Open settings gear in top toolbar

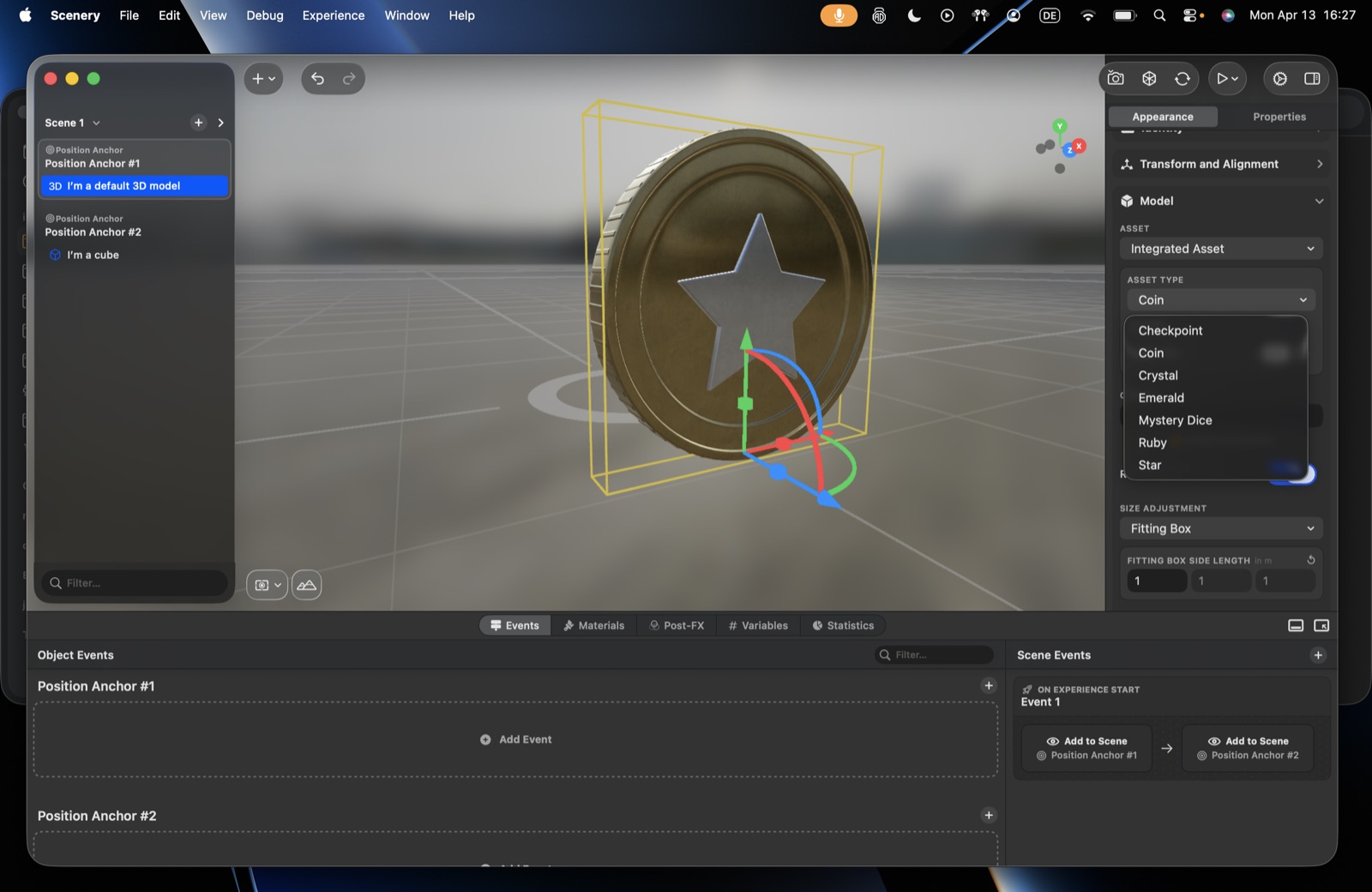1279,78
